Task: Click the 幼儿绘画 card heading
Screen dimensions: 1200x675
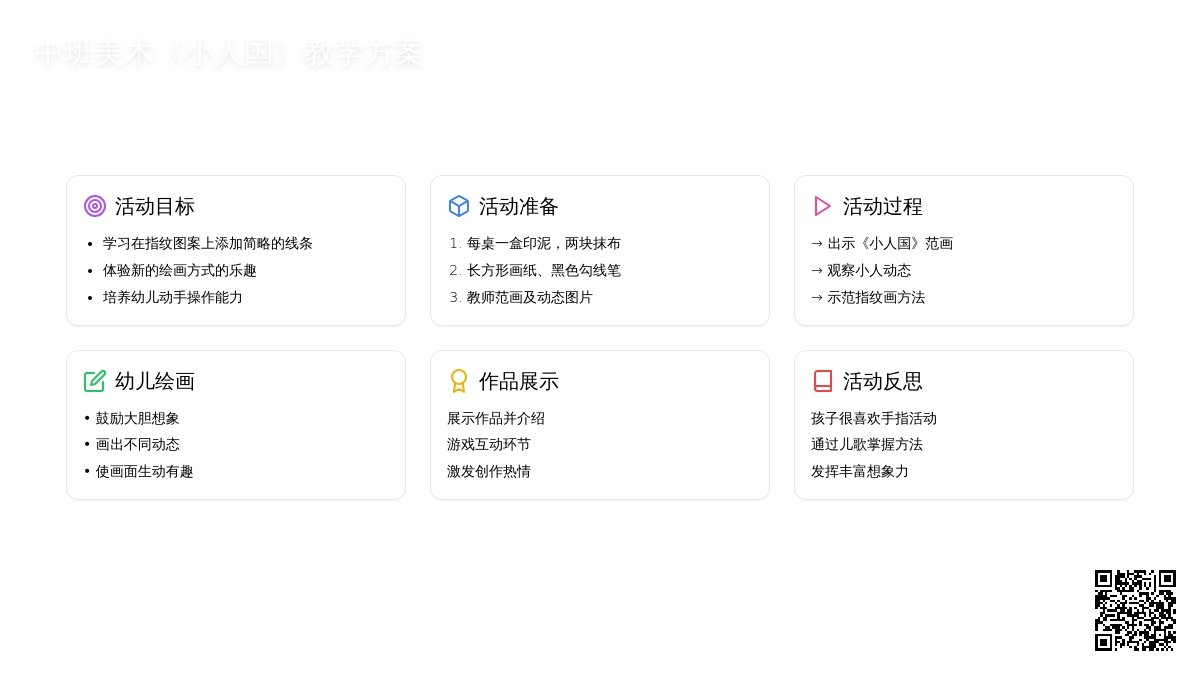Action: click(x=154, y=381)
